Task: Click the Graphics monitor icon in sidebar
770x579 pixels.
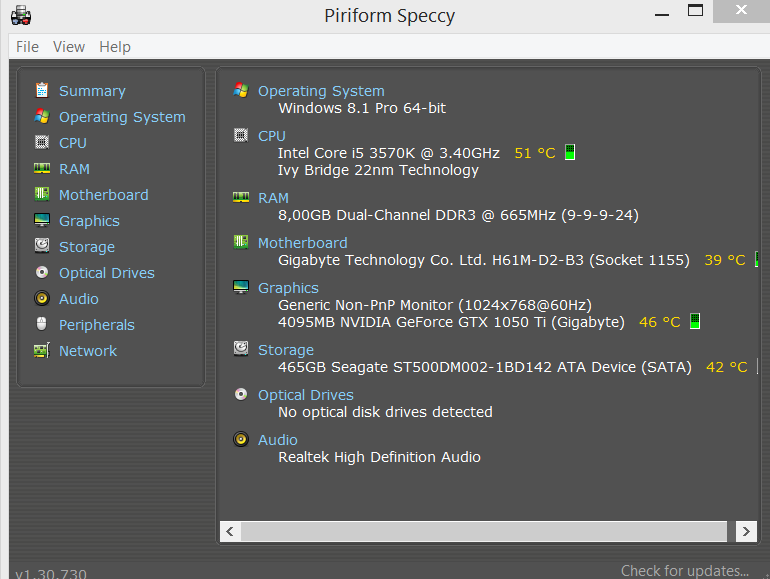Action: click(x=42, y=220)
